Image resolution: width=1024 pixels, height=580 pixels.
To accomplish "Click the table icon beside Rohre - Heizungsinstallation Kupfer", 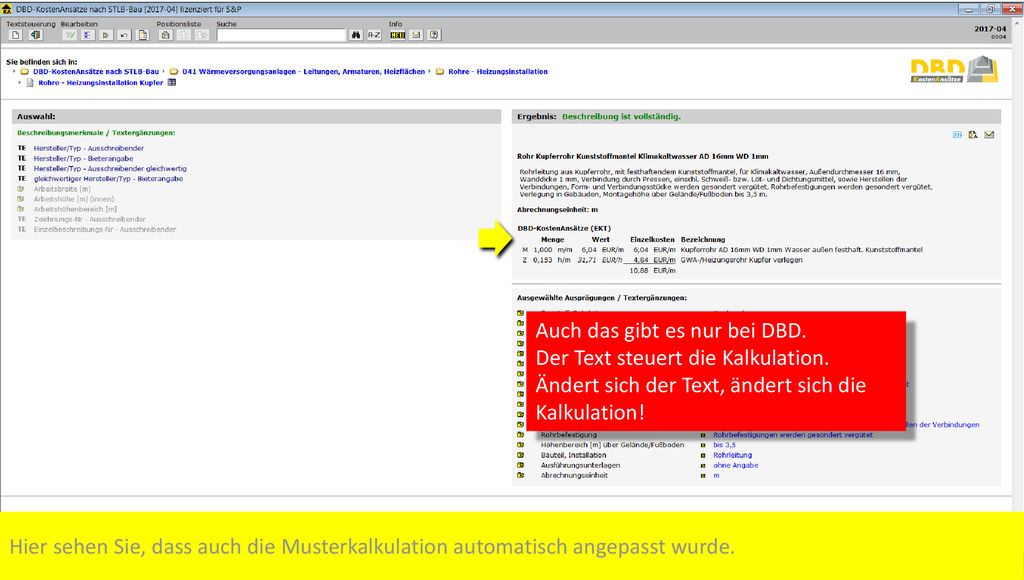I will (172, 82).
